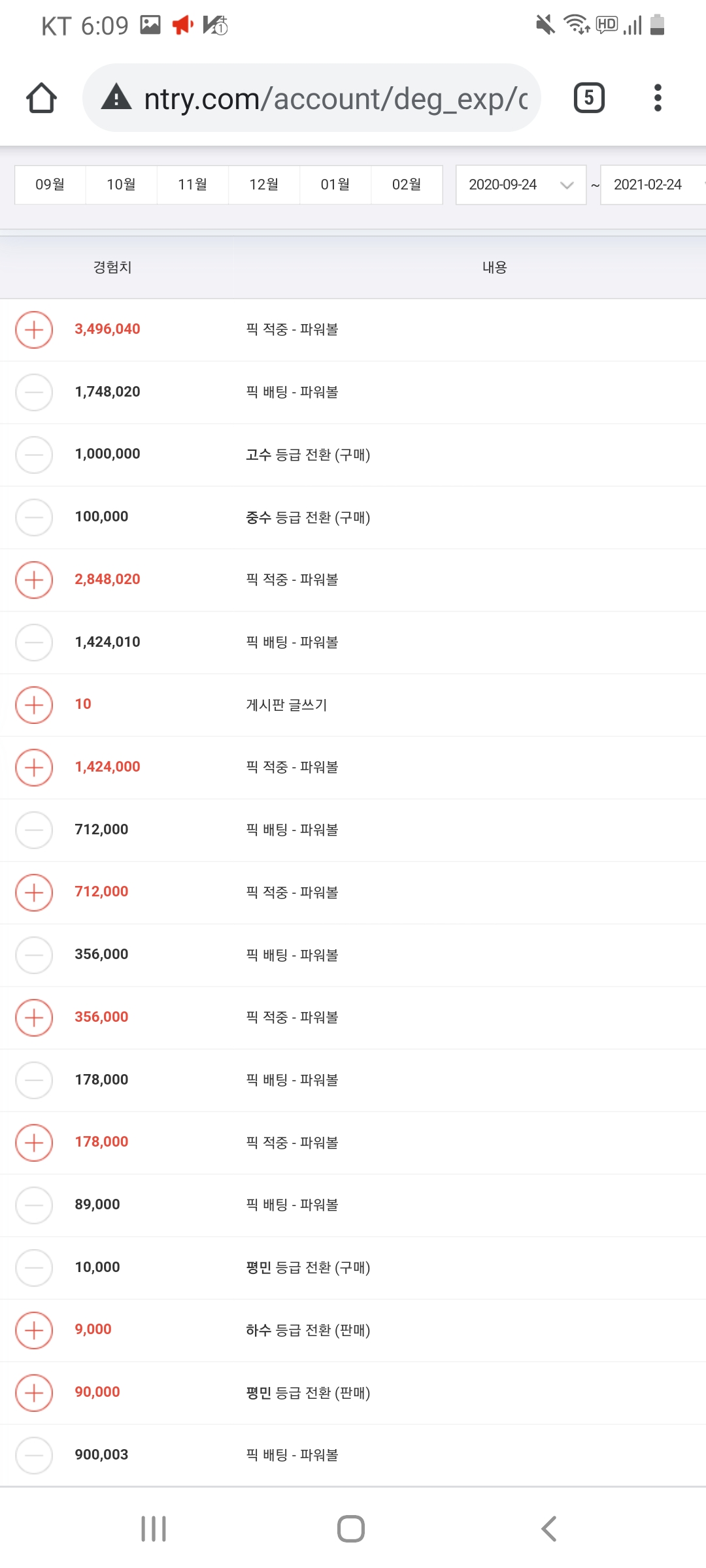Tap the browser home icon

click(x=41, y=98)
